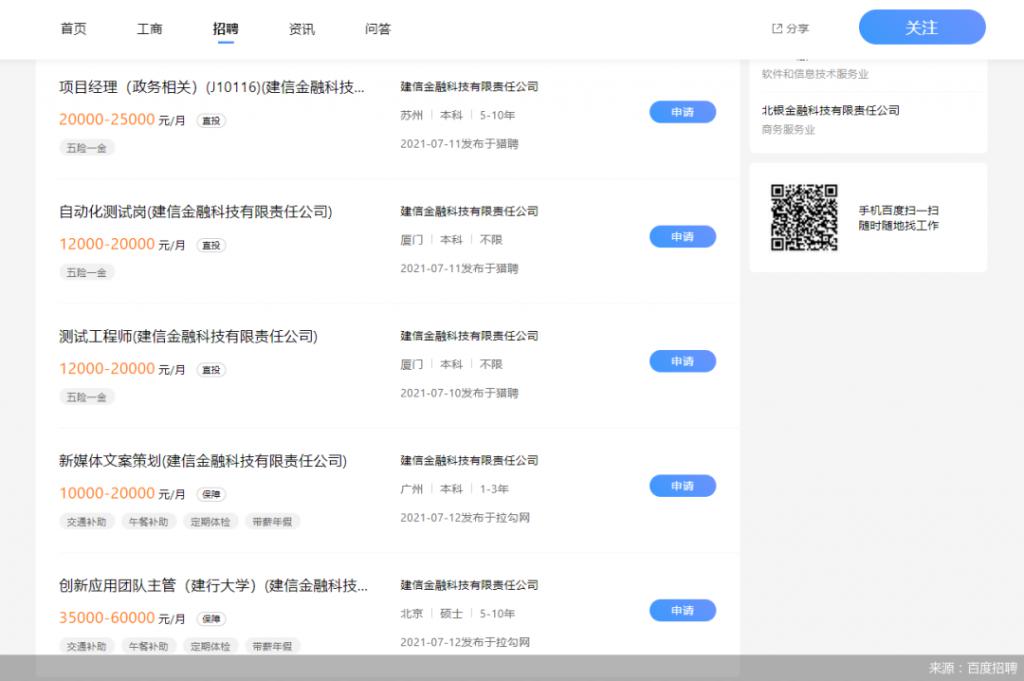
Task: Click the 定期体检 tag on last job listing
Action: [x=210, y=646]
